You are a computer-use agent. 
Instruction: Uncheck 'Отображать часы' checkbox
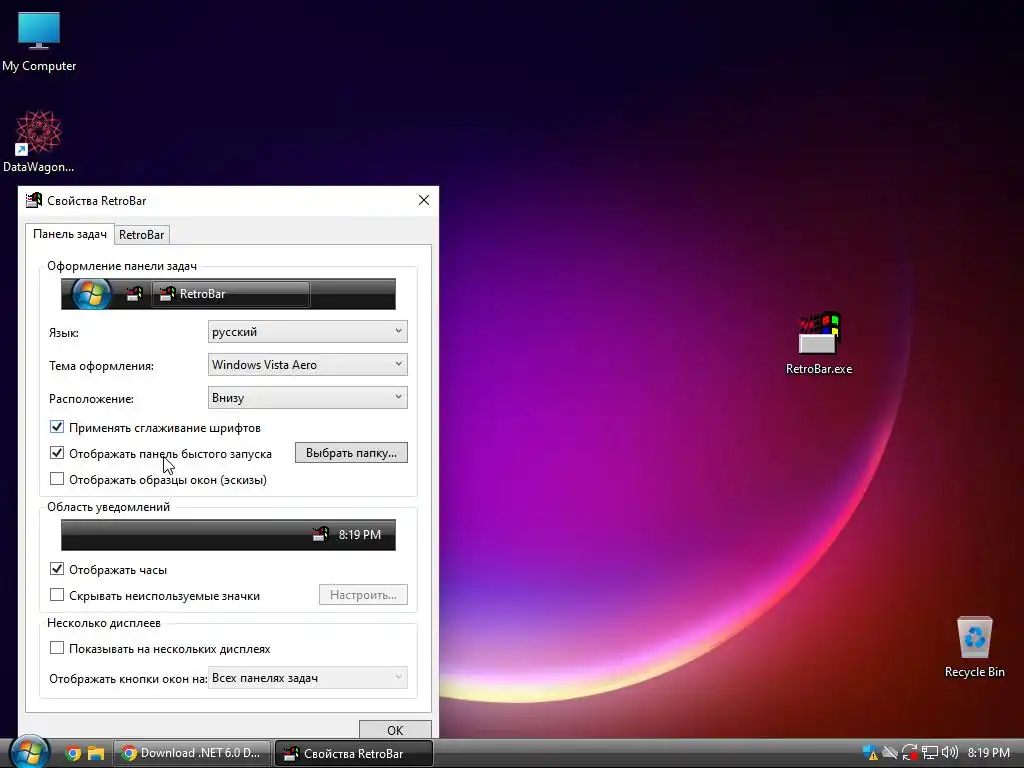click(x=57, y=569)
